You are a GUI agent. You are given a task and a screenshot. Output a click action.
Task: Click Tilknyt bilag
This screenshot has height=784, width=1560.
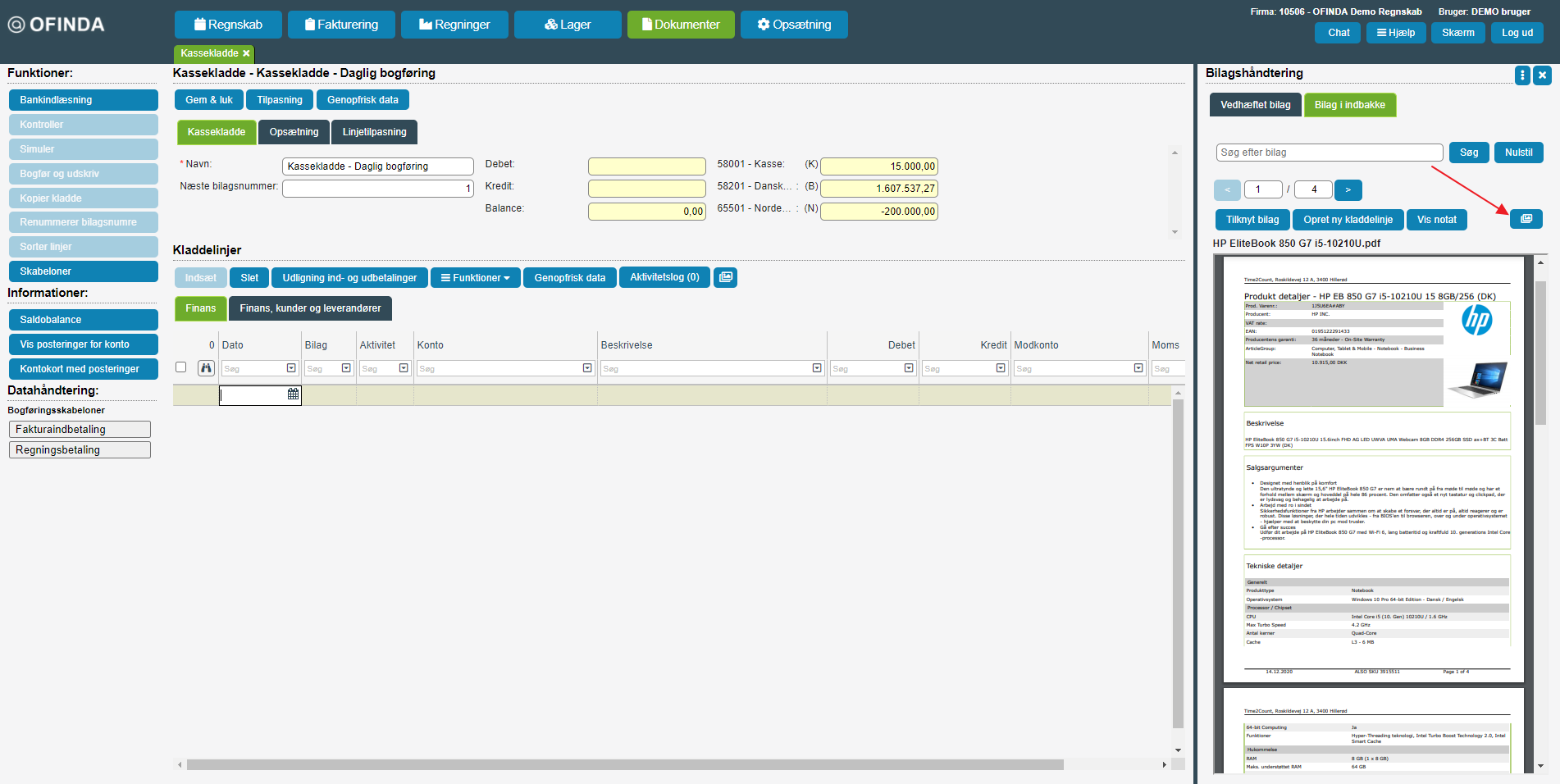1252,220
